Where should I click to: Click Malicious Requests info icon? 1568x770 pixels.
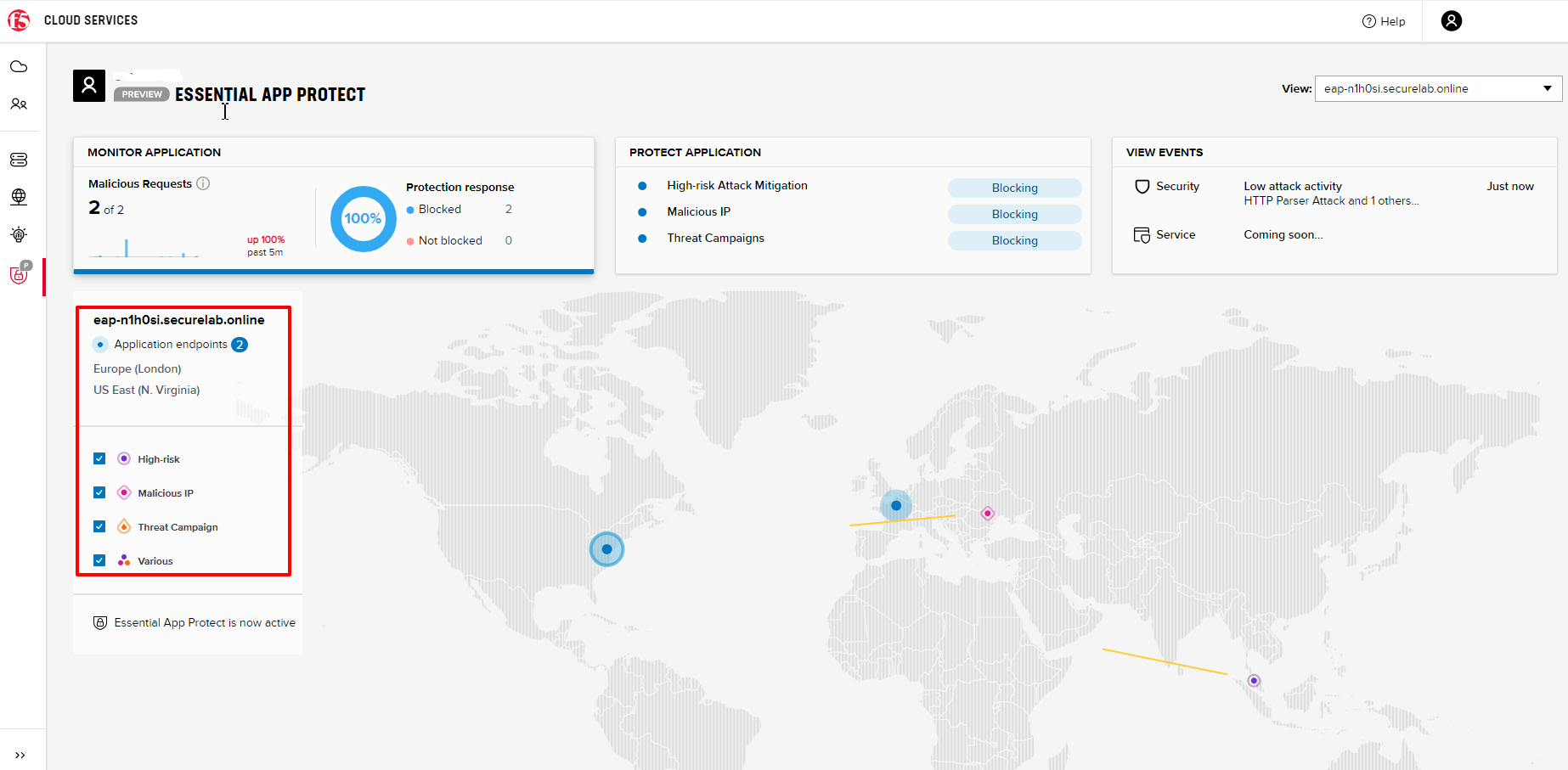pyautogui.click(x=203, y=183)
